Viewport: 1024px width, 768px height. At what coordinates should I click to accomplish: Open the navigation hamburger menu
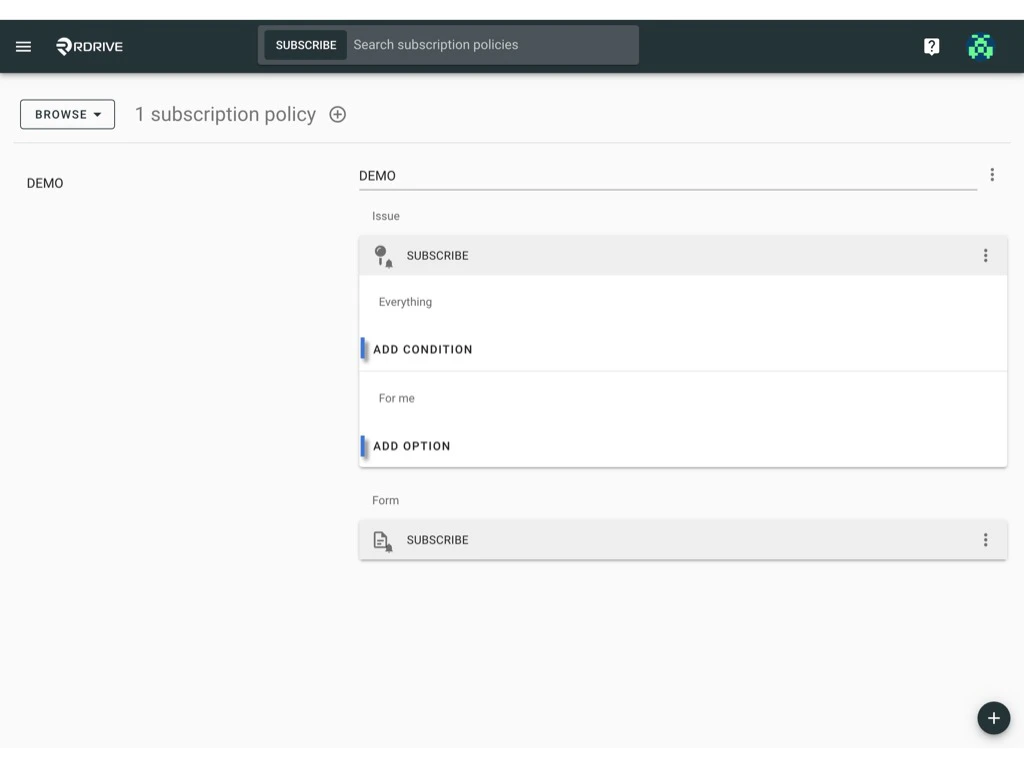pos(23,46)
